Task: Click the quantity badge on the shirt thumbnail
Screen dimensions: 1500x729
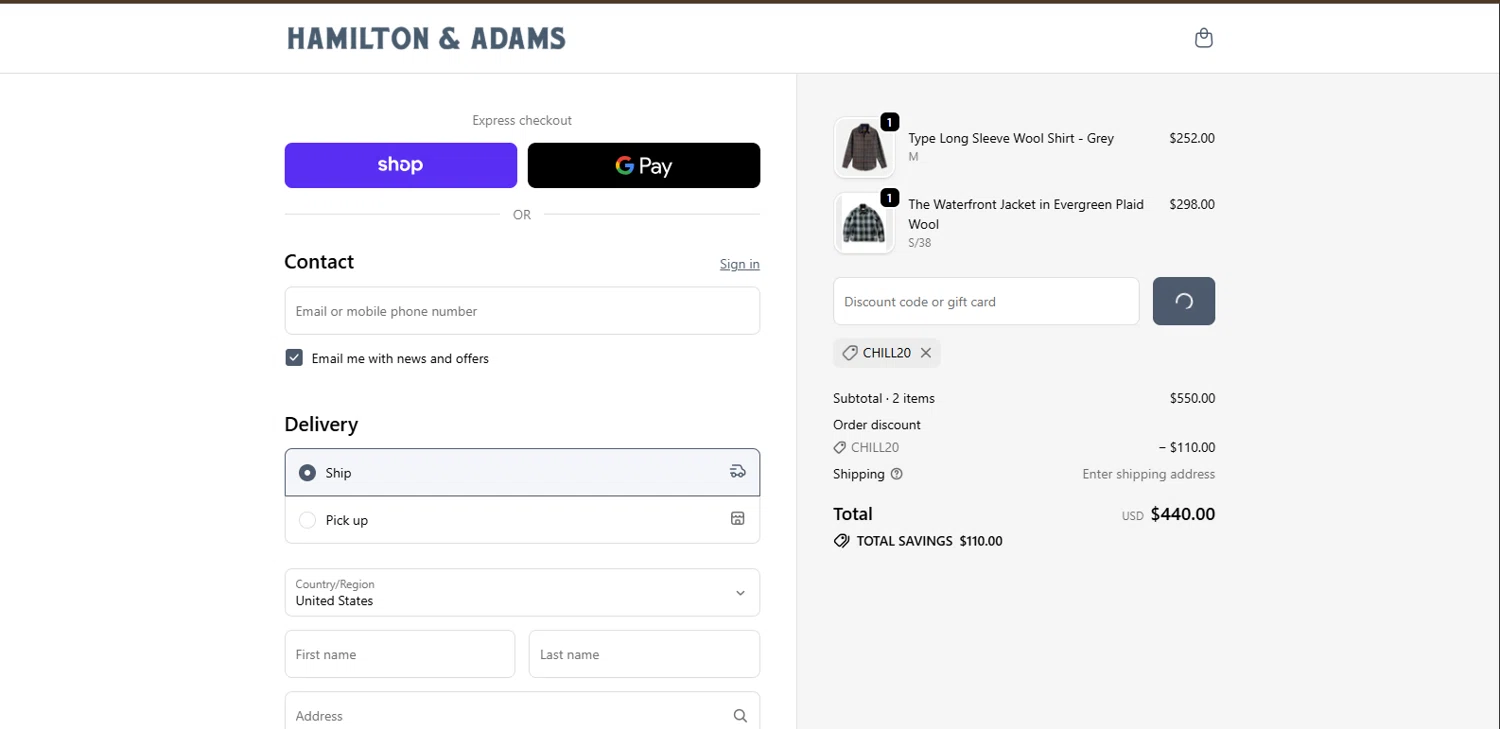Action: (889, 122)
